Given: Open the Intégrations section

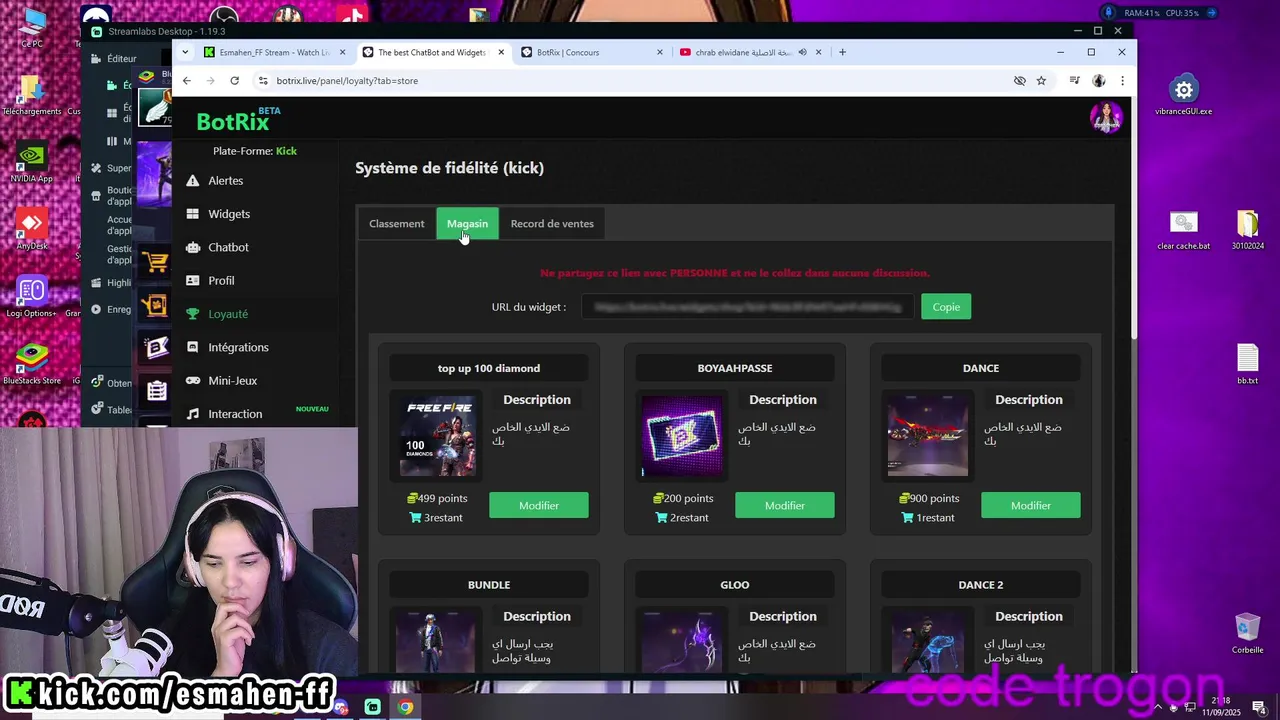Looking at the screenshot, I should [238, 347].
